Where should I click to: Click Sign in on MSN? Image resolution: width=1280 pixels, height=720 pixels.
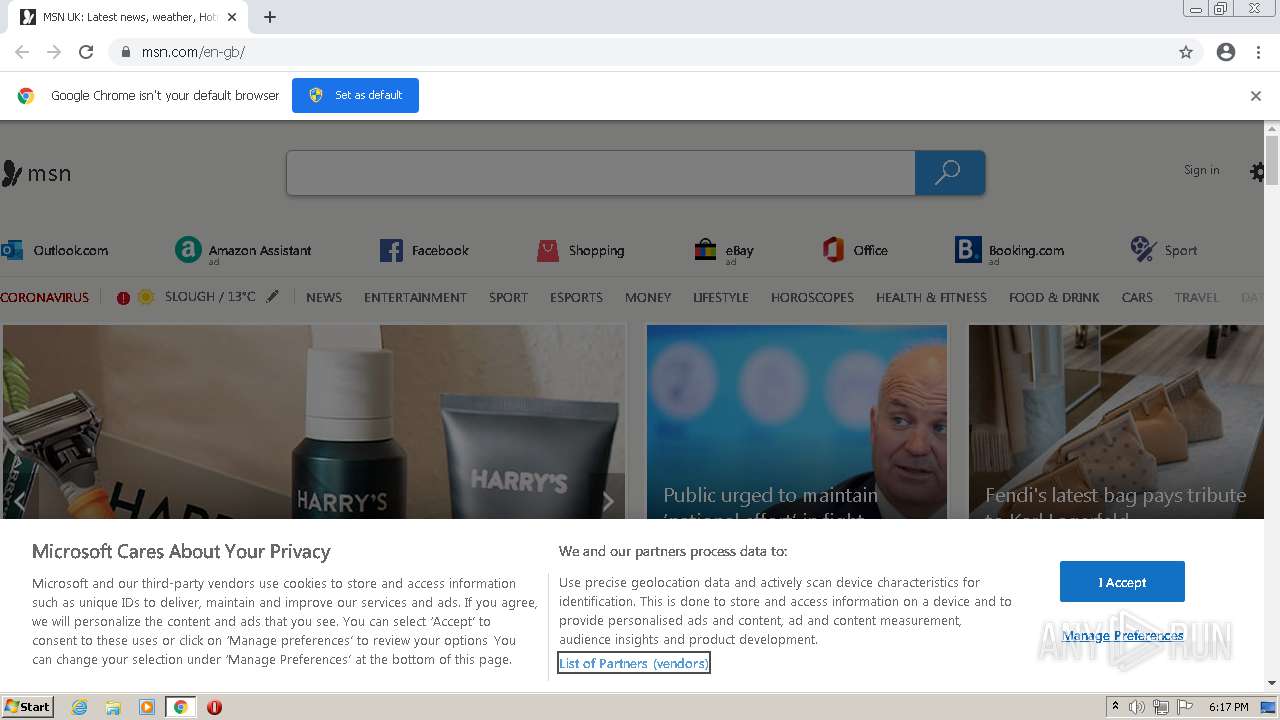tap(1201, 170)
